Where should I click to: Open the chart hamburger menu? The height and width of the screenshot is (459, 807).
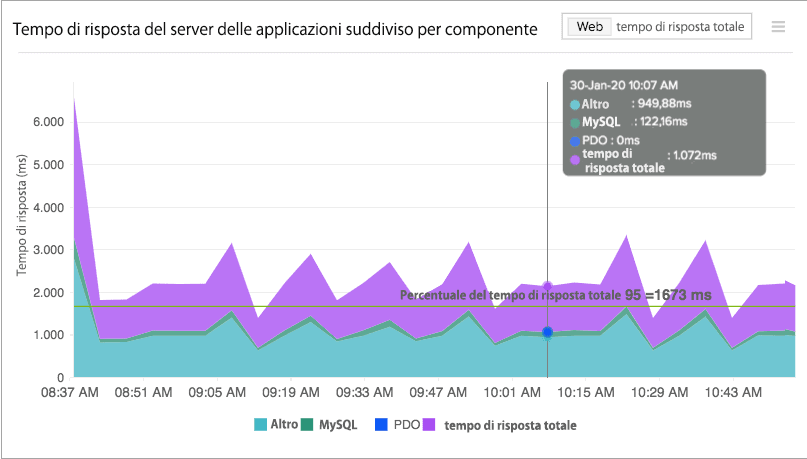[x=778, y=27]
